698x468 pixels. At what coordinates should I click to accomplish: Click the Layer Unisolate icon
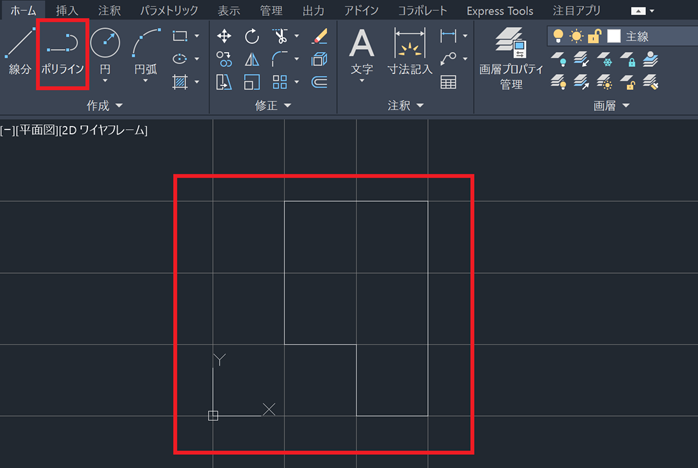(x=581, y=82)
